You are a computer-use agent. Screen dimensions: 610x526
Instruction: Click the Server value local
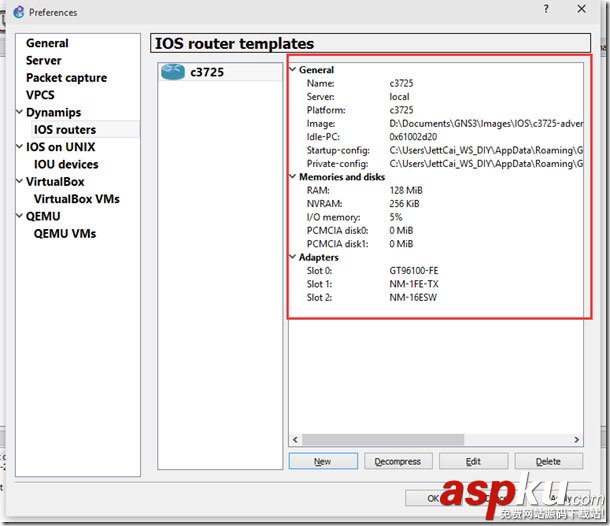399,96
